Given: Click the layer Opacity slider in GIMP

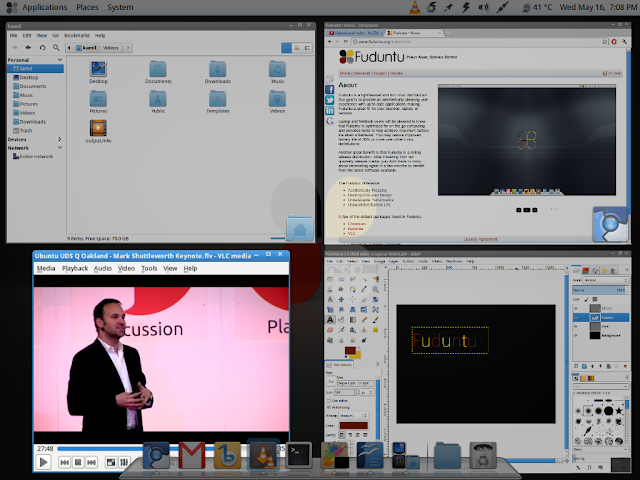Looking at the screenshot, I should pos(599,290).
